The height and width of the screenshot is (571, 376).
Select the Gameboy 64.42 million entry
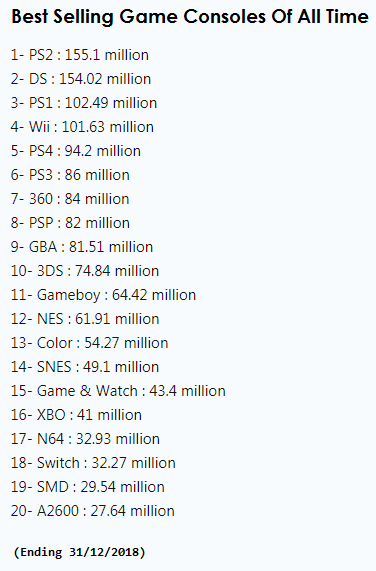click(x=103, y=295)
